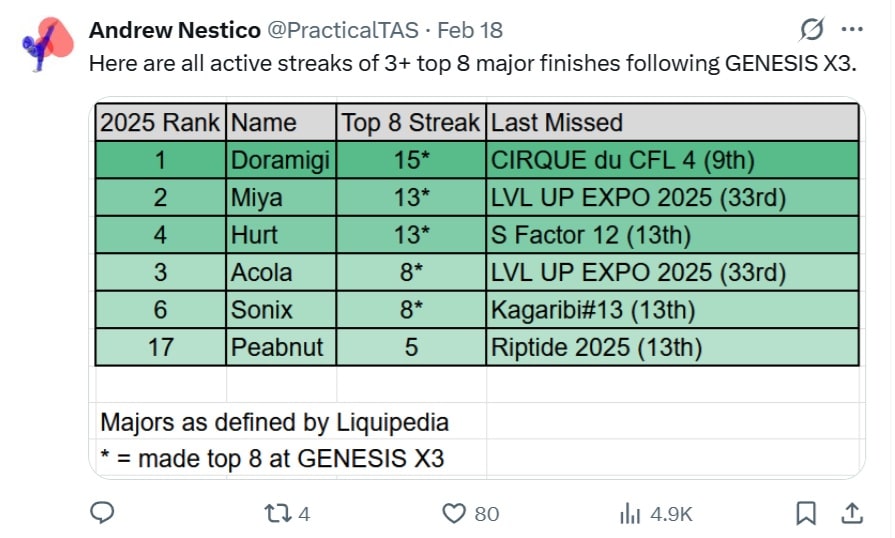
Task: Click the tweet text about GENESIS X3
Action: [473, 63]
